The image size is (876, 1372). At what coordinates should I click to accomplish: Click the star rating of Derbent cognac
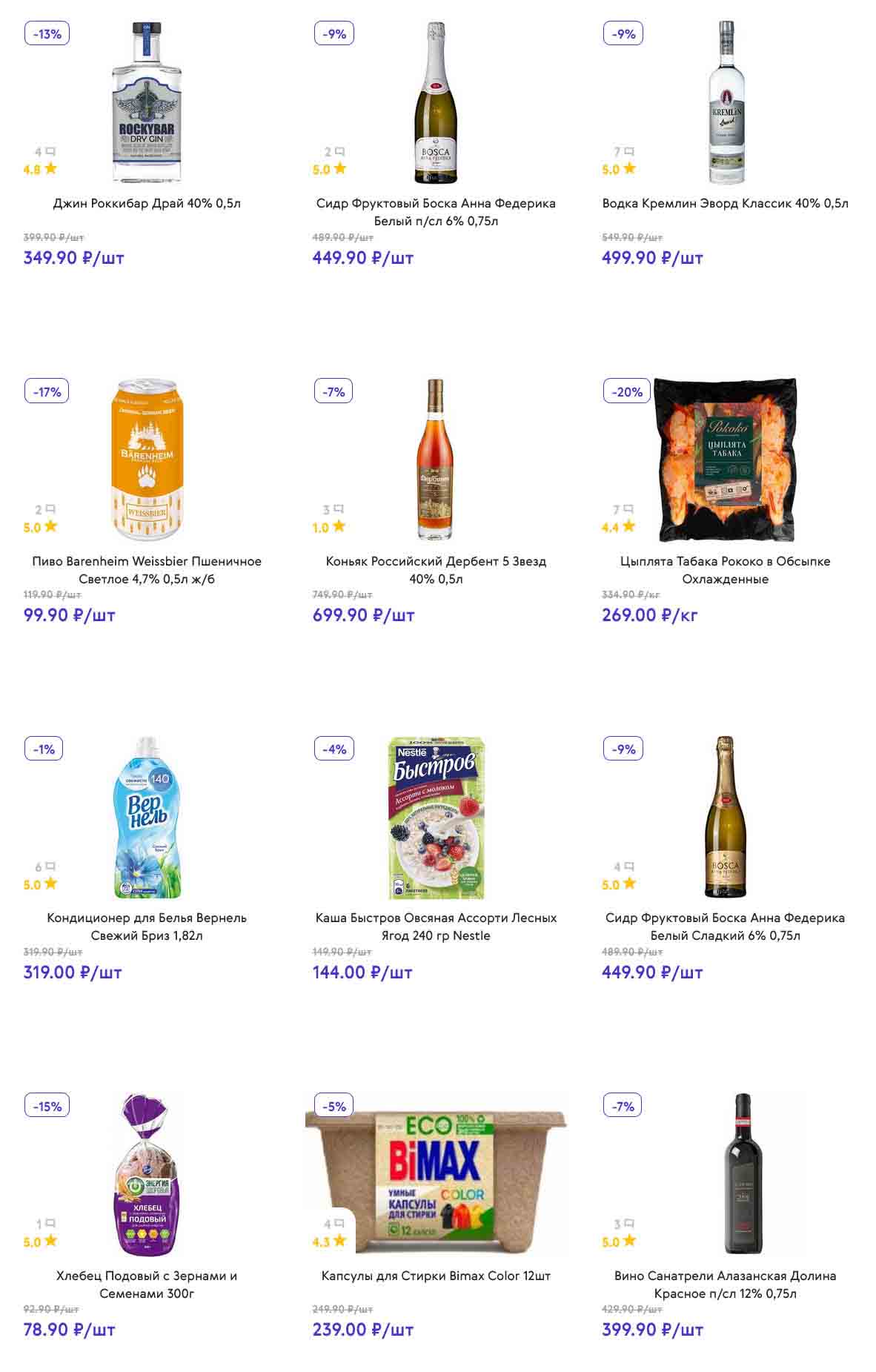pos(339,526)
